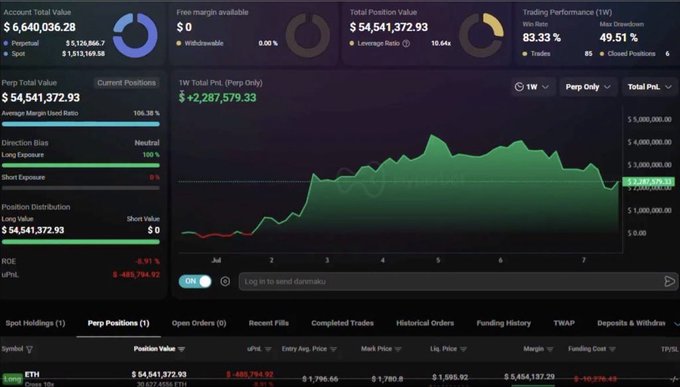Click the Long Exposure green bar
The width and height of the screenshot is (680, 387).
[x=81, y=165]
